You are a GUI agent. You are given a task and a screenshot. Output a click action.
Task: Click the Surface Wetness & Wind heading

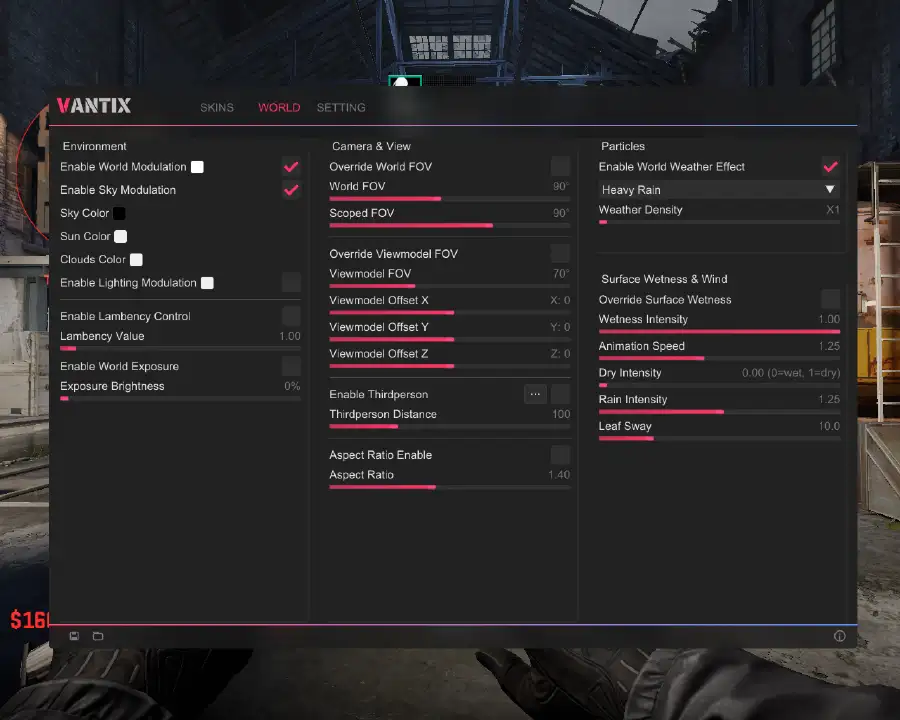(x=664, y=279)
